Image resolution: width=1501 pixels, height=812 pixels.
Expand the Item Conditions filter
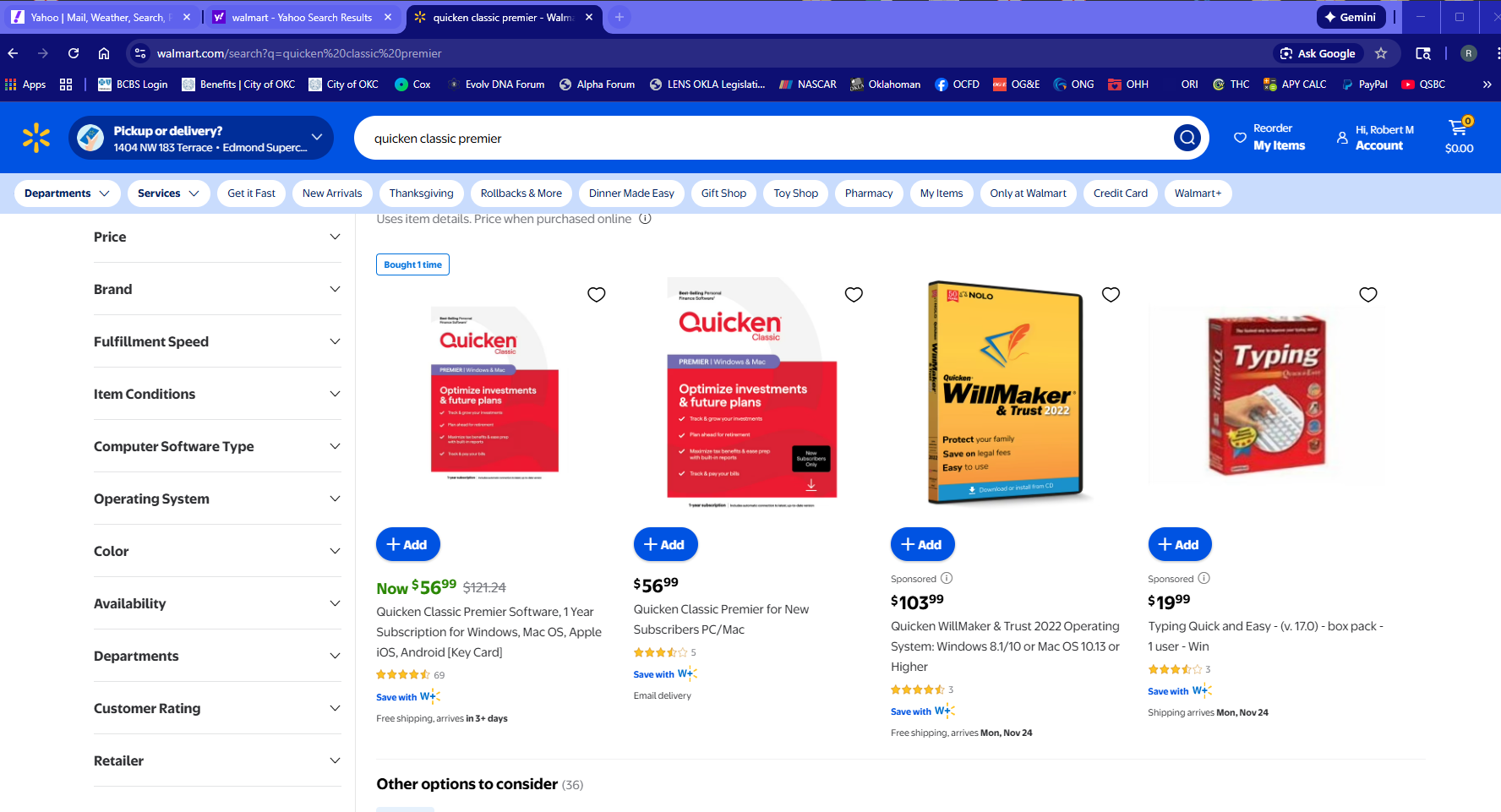[218, 394]
